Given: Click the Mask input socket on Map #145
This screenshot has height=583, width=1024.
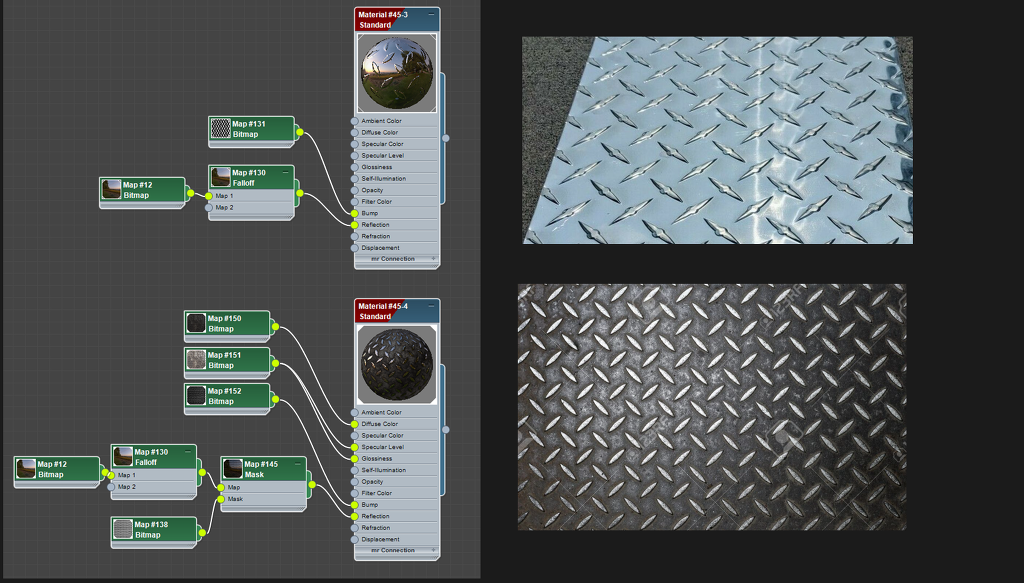Looking at the screenshot, I should pyautogui.click(x=221, y=499).
